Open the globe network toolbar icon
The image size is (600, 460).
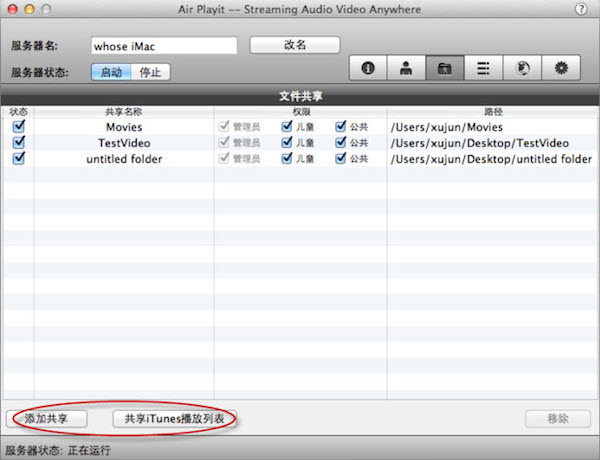click(522, 68)
